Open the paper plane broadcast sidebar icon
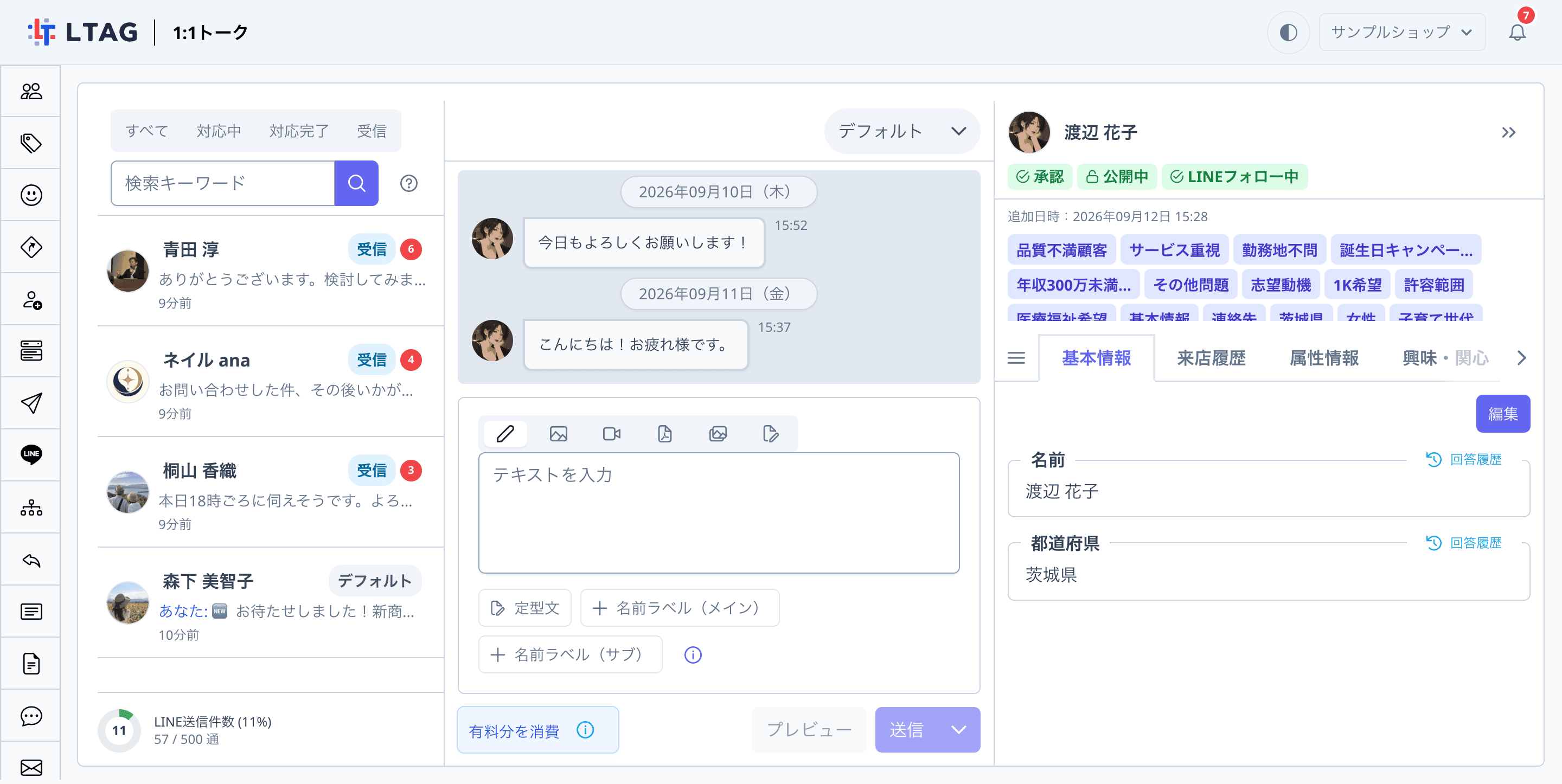This screenshot has height=784, width=1562. coord(31,403)
